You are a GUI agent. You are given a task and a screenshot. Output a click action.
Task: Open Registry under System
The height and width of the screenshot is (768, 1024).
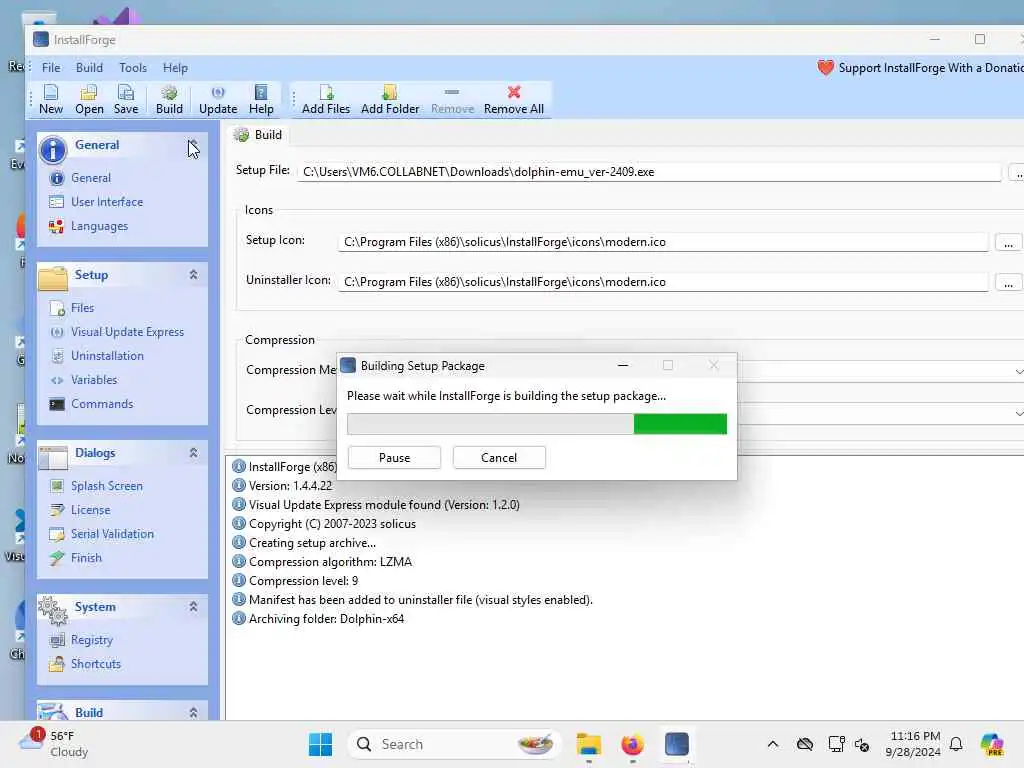click(91, 640)
